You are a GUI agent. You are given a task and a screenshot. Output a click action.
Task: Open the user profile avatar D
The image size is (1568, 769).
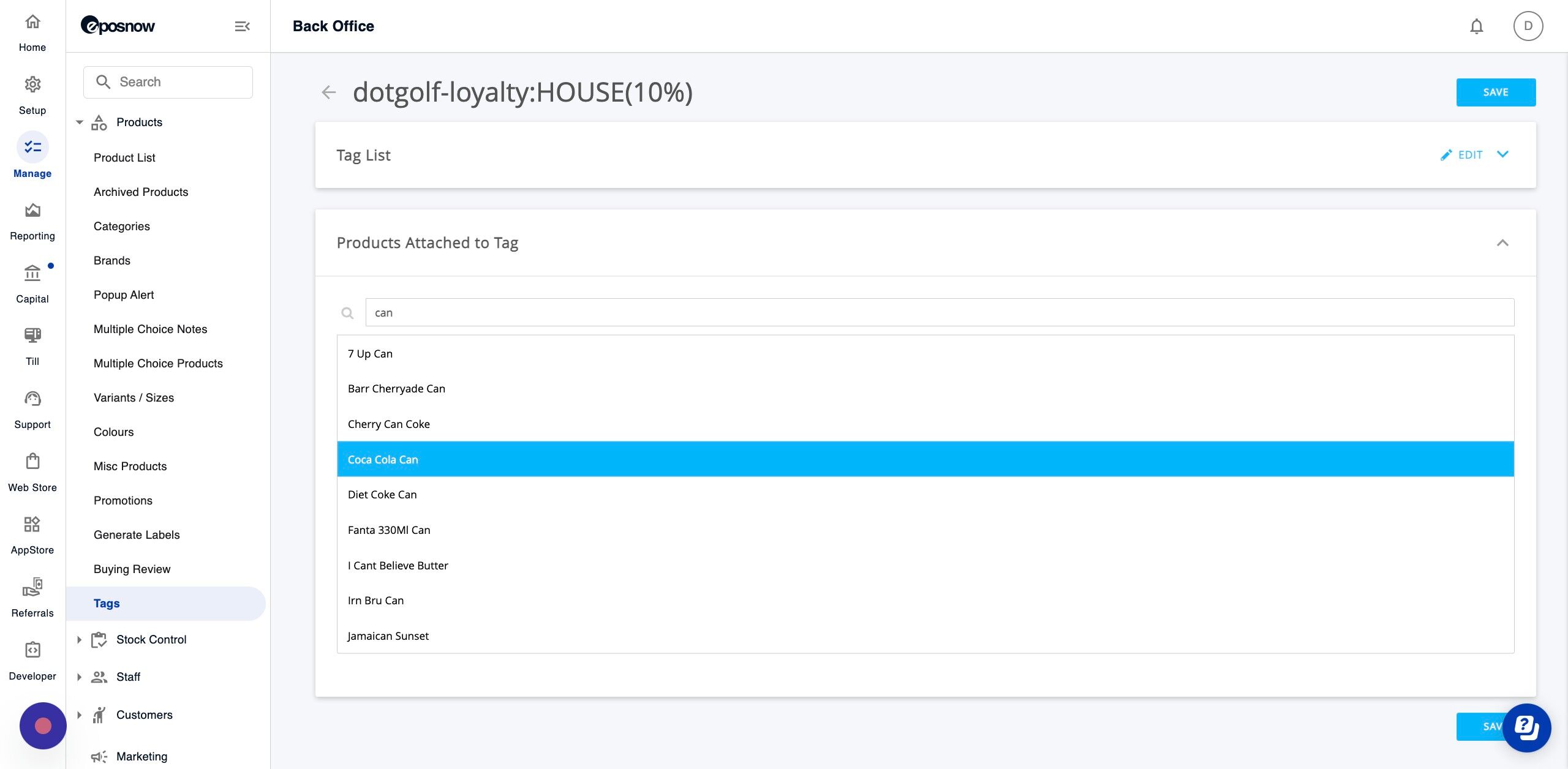pyautogui.click(x=1528, y=26)
